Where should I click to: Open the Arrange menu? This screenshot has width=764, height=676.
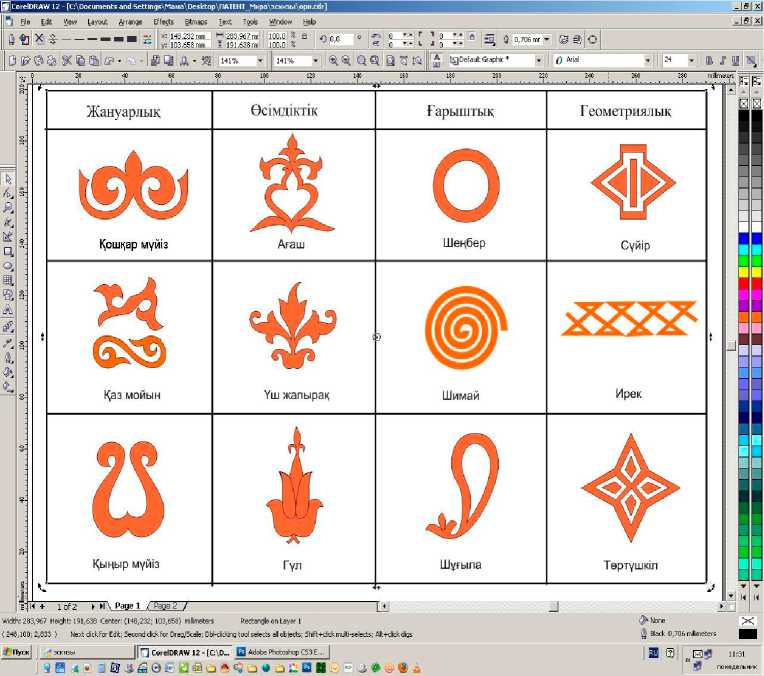(x=131, y=22)
